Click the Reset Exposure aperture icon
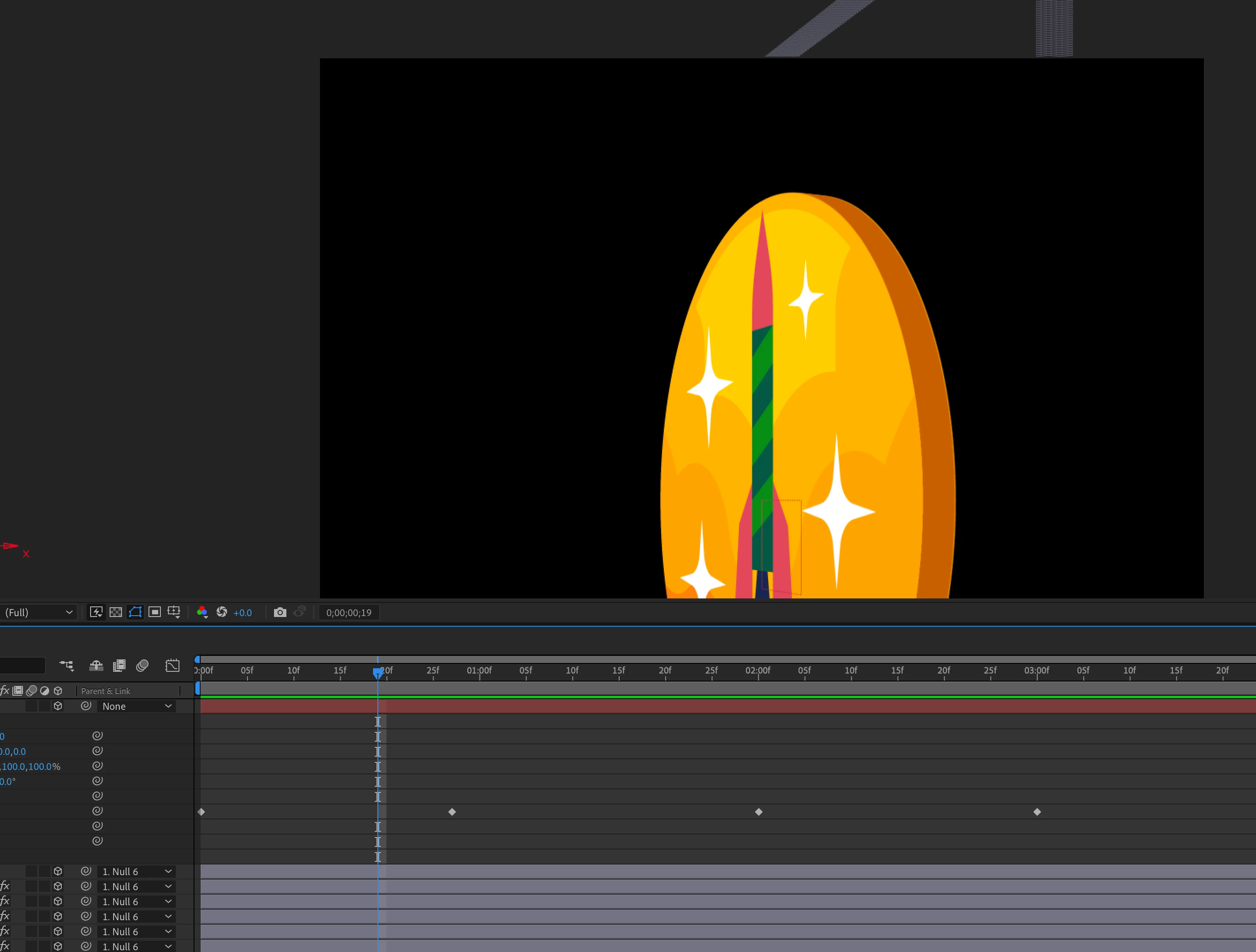This screenshot has height=952, width=1256. coord(222,612)
